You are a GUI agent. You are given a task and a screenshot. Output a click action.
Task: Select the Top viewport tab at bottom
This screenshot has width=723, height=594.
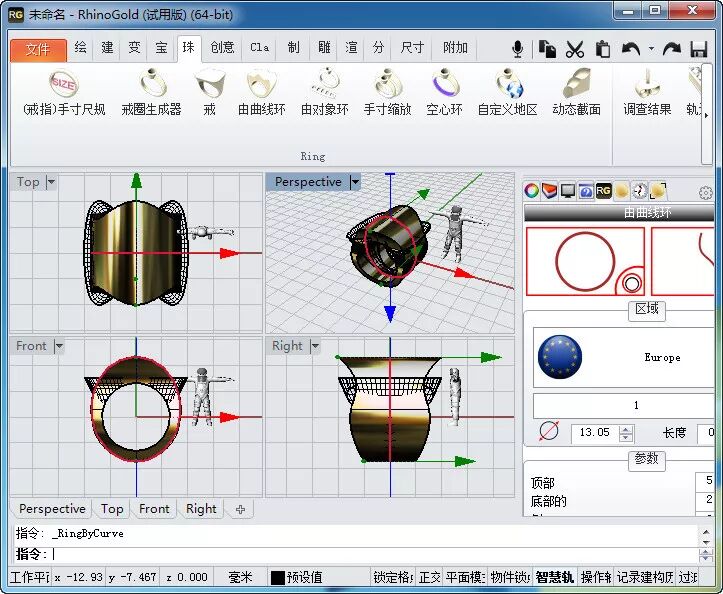[x=112, y=509]
